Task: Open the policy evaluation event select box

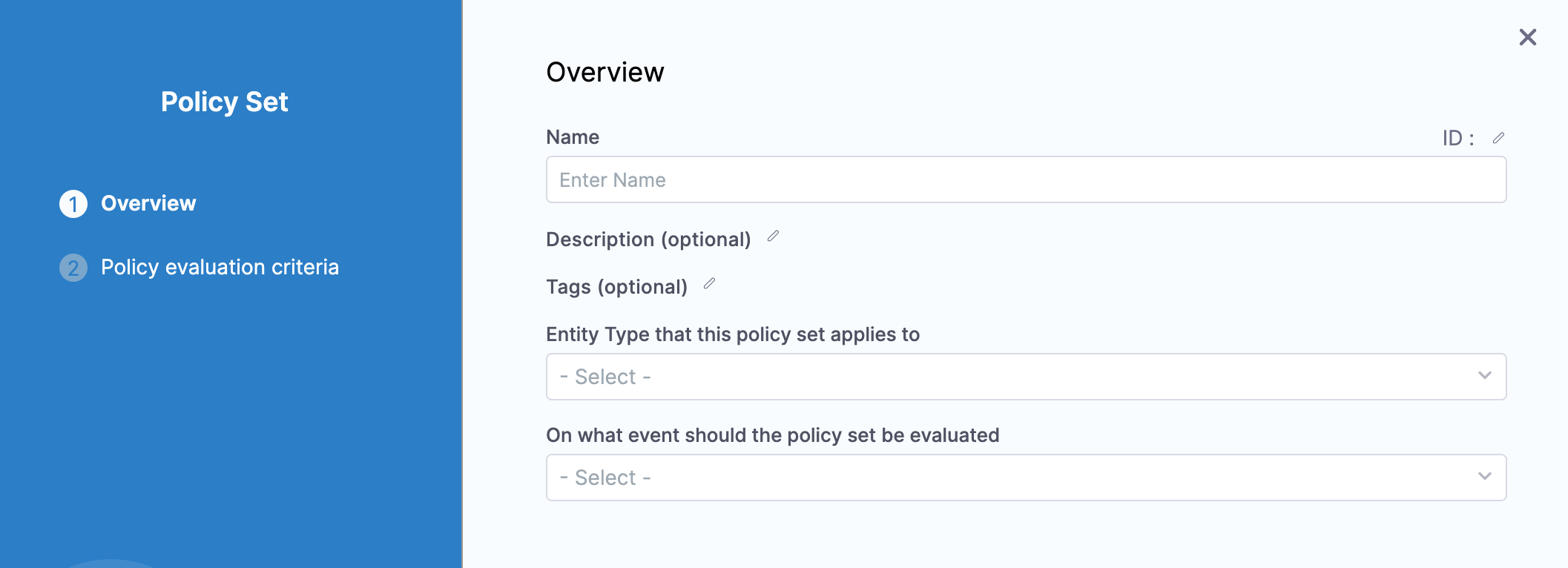Action: 1025,478
